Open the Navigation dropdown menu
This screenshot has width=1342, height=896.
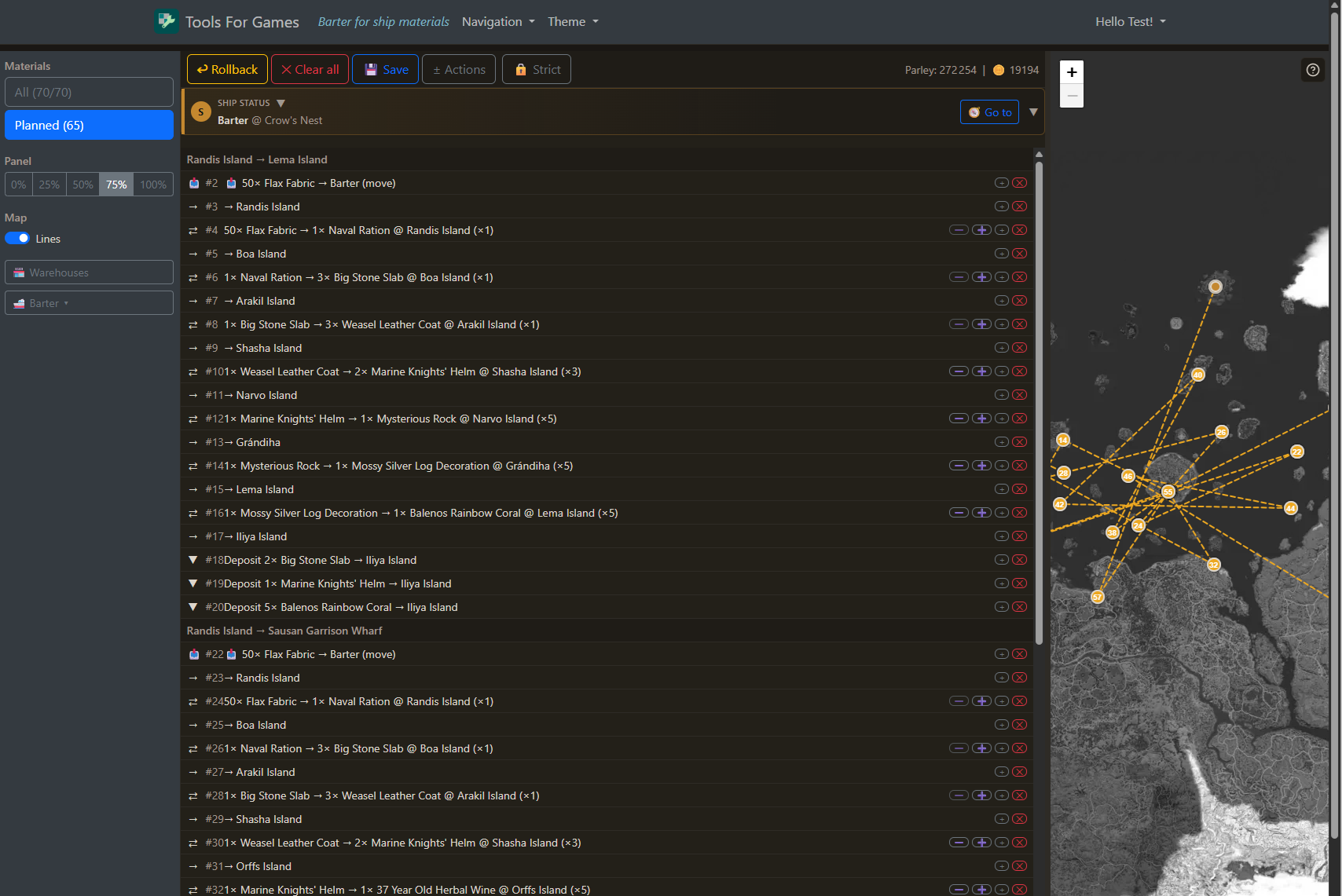[x=498, y=22]
